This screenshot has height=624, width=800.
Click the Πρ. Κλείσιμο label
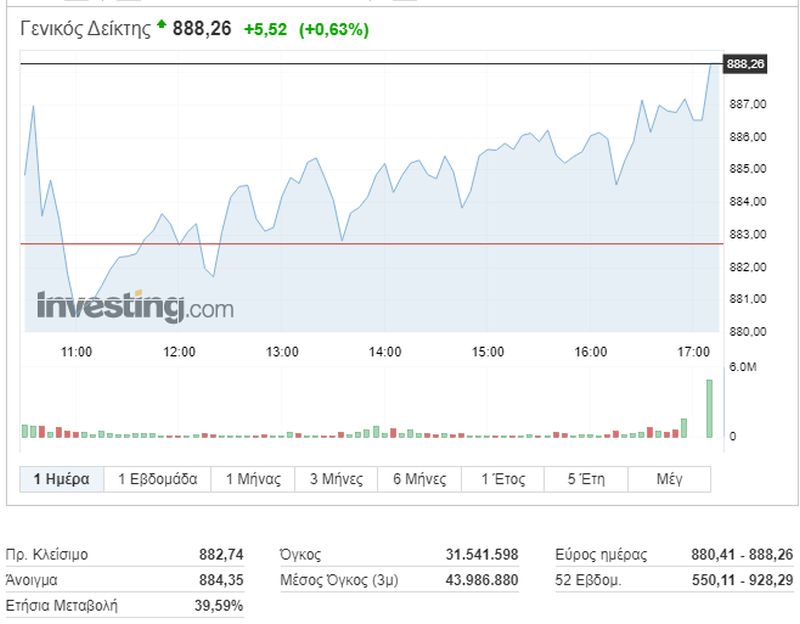[46, 555]
